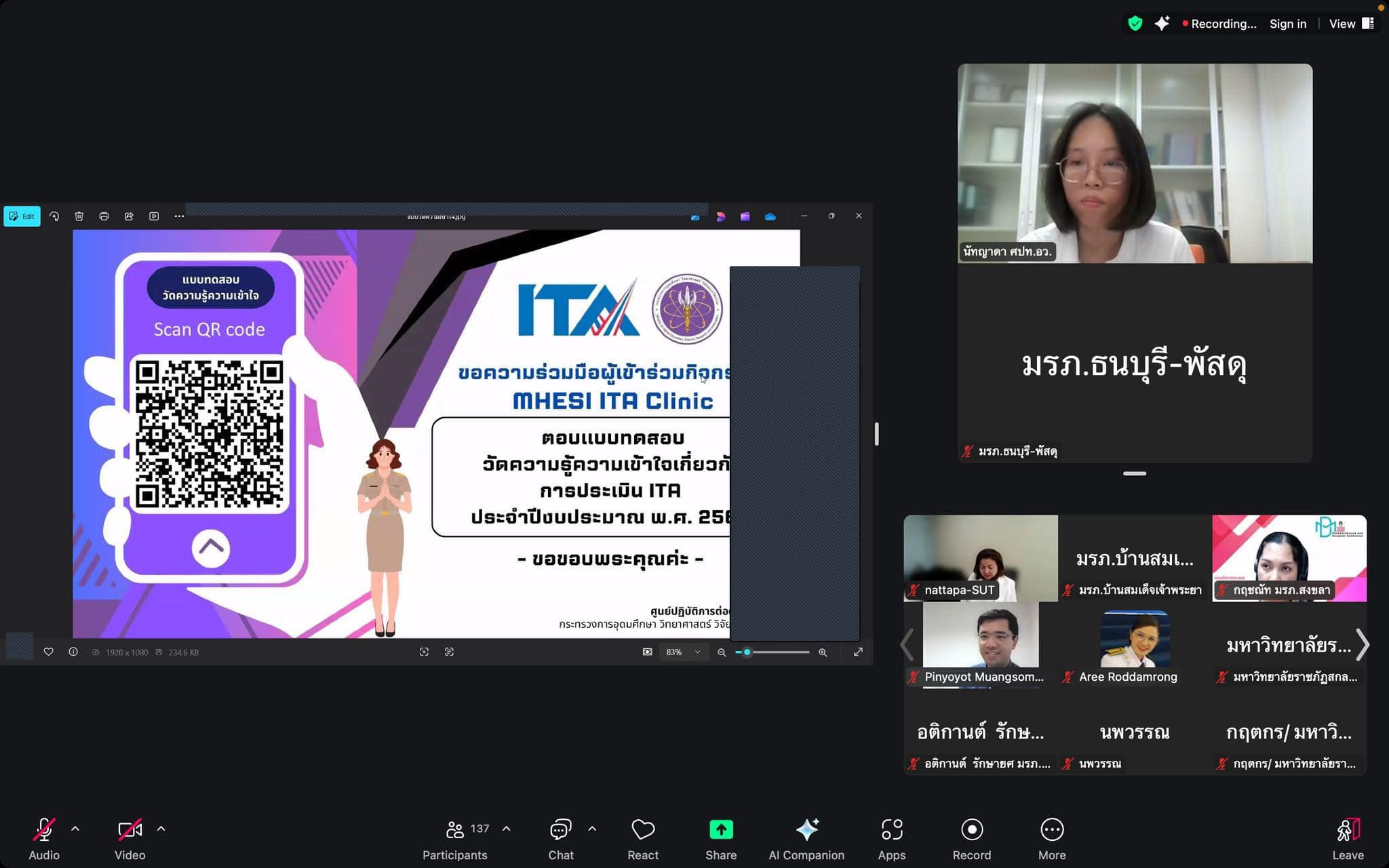Open the View layout menu
Image resolution: width=1389 pixels, height=868 pixels.
[x=1351, y=24]
